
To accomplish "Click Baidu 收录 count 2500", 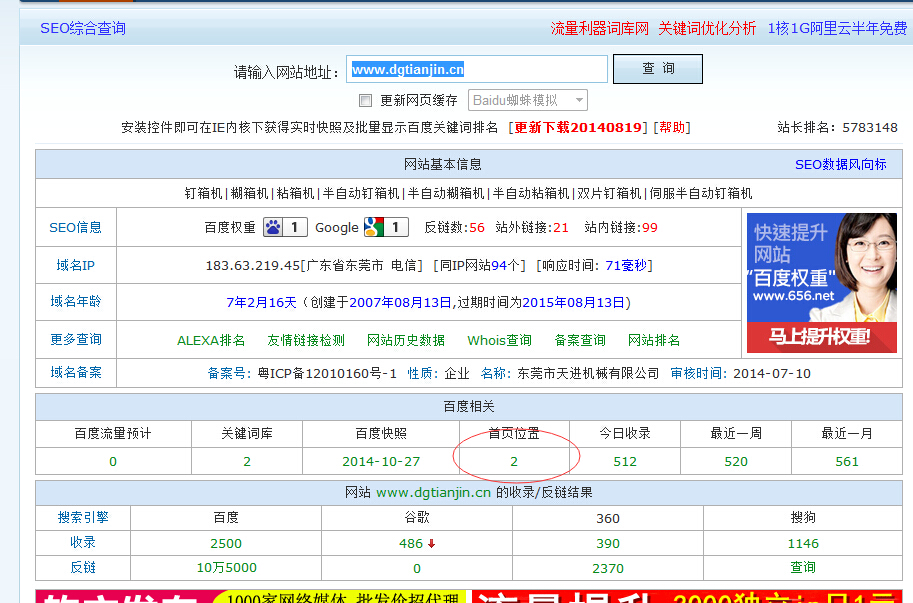I will coord(226,544).
